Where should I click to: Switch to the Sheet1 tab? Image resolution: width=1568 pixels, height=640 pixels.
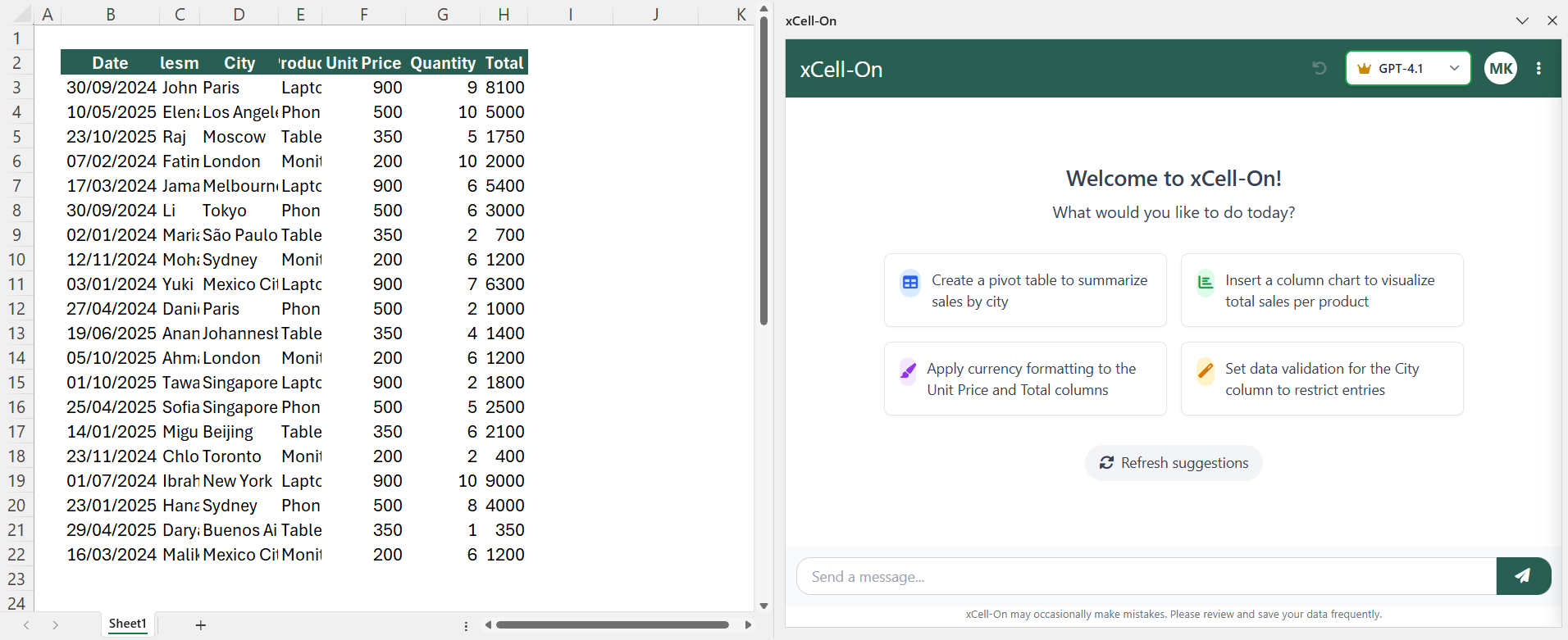click(128, 624)
